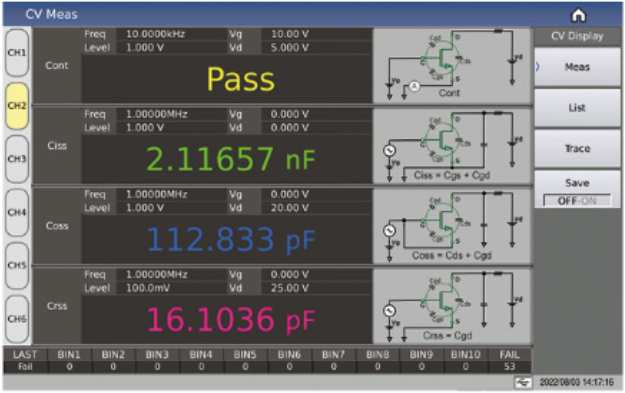Edit Cont Level 1.000 V field
The width and height of the screenshot is (625, 393).
(171, 48)
